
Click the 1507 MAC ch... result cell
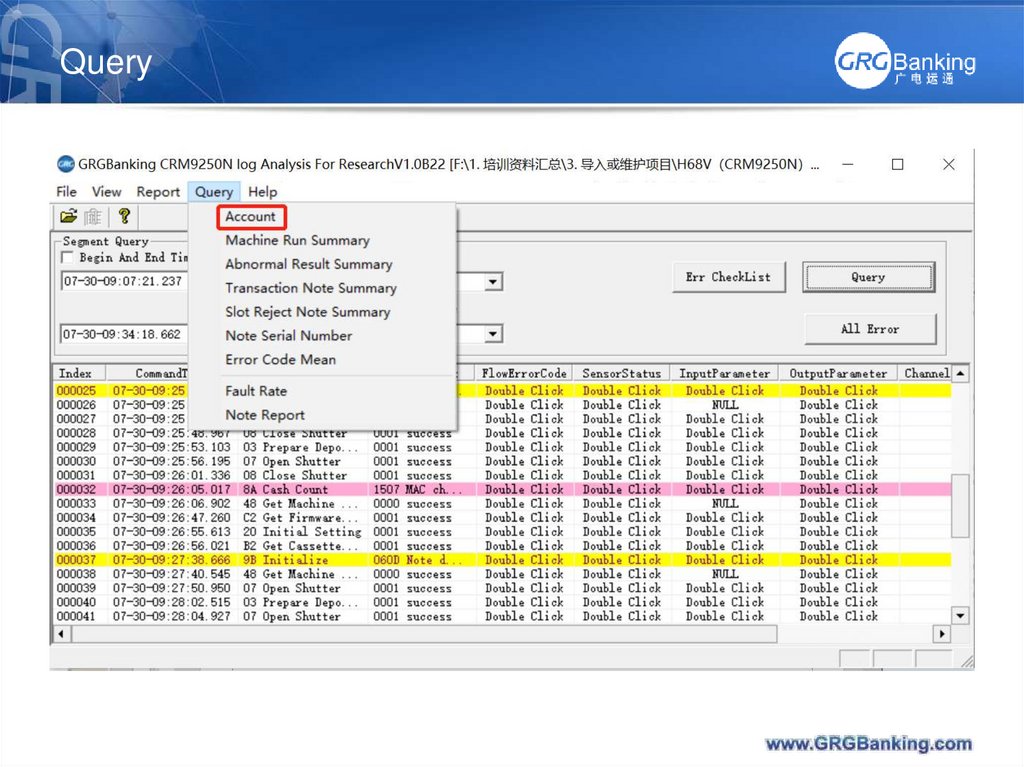click(418, 489)
